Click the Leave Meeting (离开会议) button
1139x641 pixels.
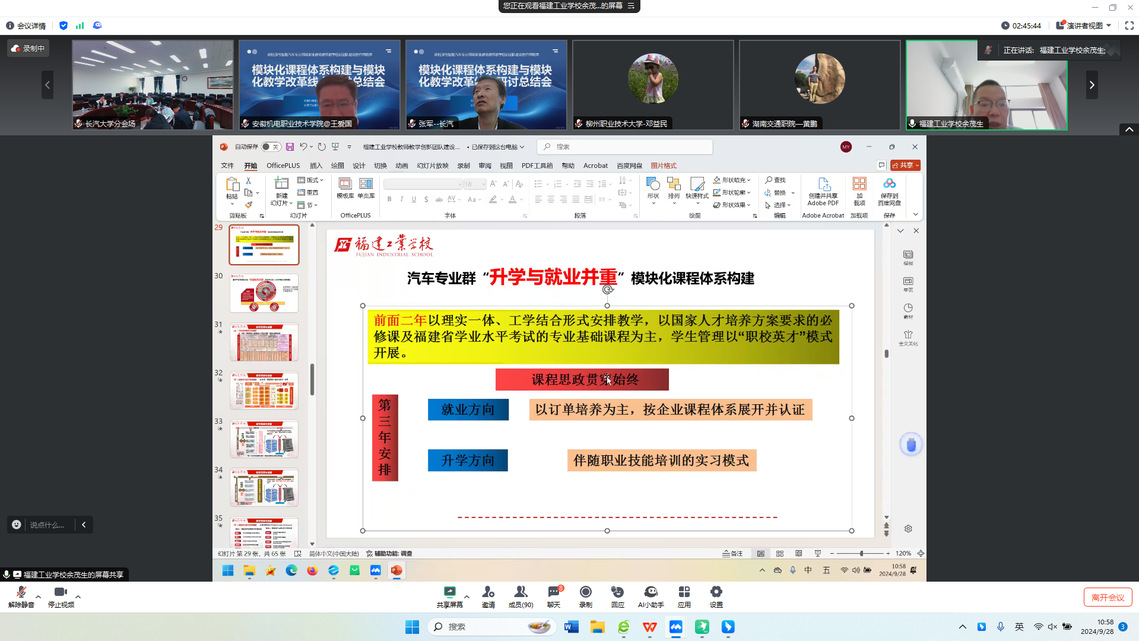pos(1107,597)
